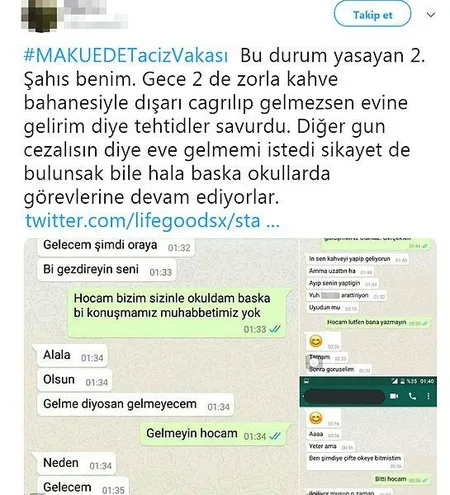Image resolution: width=450 pixels, height=495 pixels.
Task: Tap the WhatsApp voice call phone icon
Action: pos(412,396)
